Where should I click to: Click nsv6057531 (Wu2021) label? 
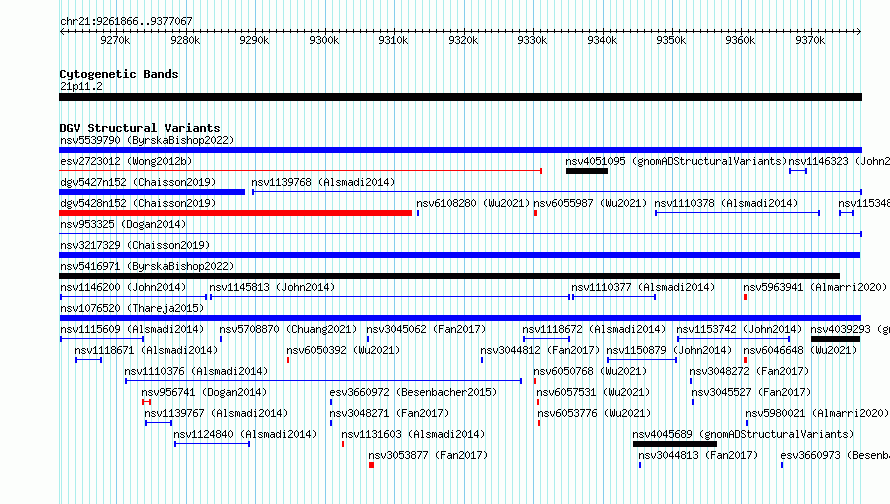point(593,392)
